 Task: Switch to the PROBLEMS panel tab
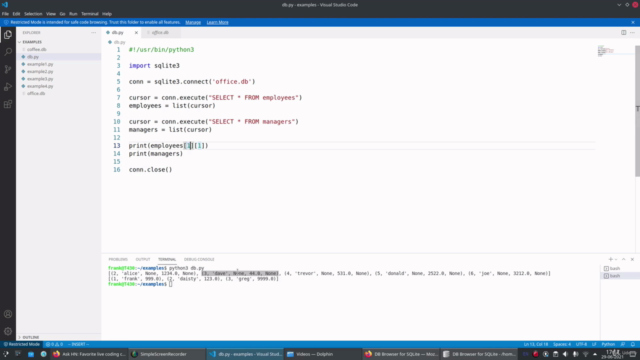[x=118, y=259]
